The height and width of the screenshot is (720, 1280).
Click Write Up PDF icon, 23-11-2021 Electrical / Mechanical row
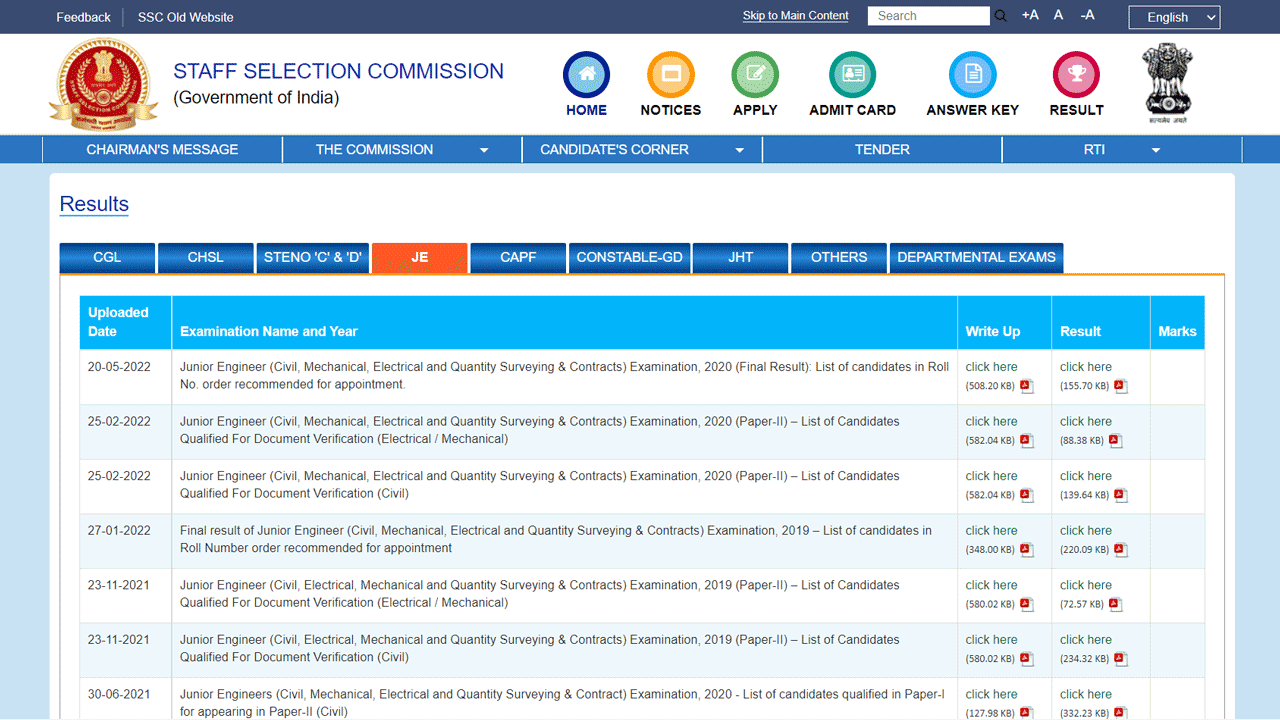point(1026,605)
